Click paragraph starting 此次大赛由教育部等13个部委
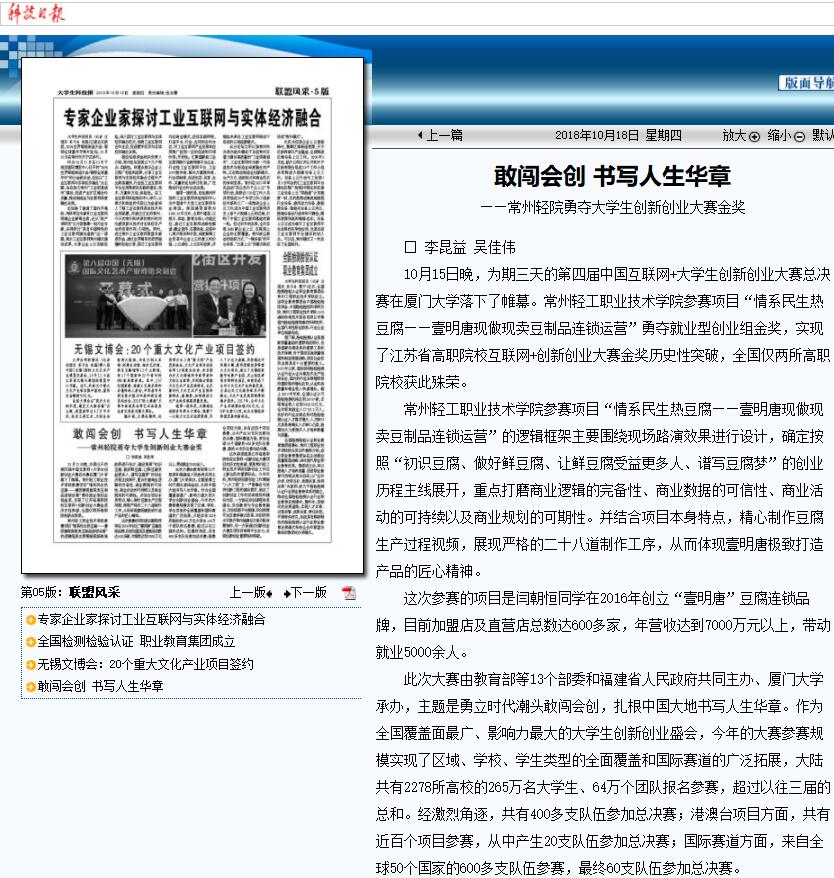This screenshot has width=834, height=878. (603, 773)
